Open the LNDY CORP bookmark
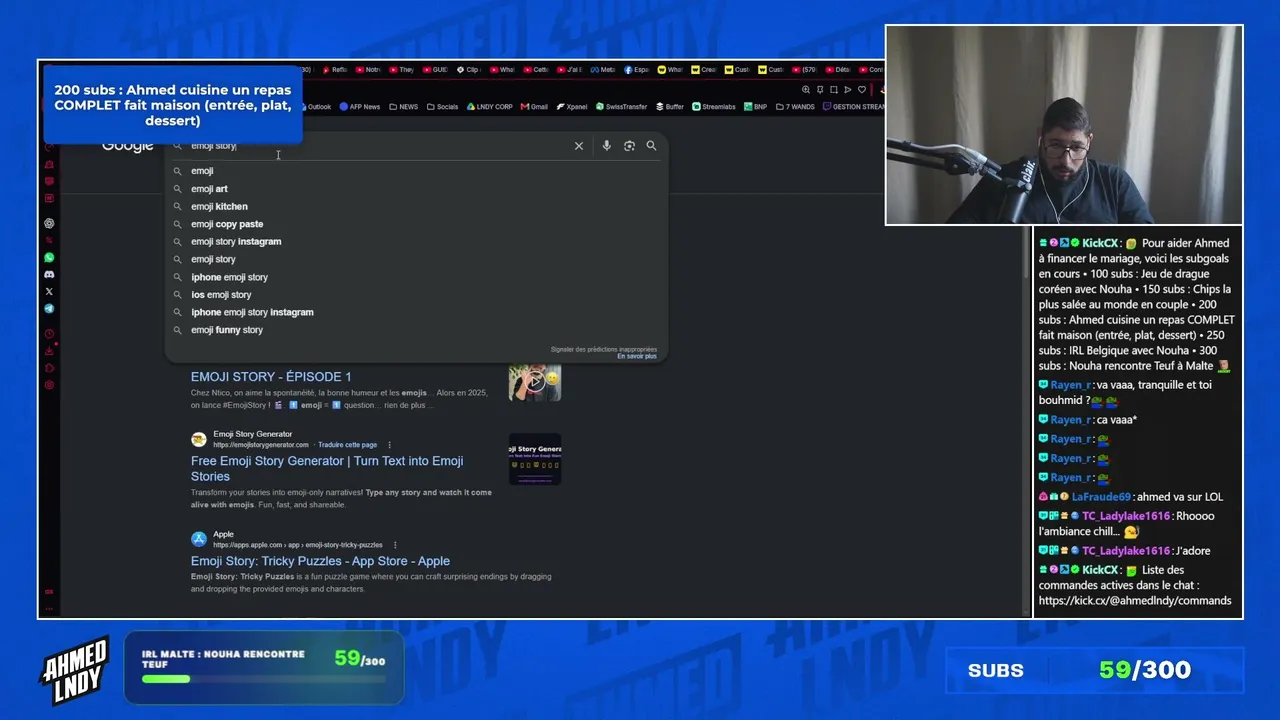Viewport: 1280px width, 720px height. [490, 107]
